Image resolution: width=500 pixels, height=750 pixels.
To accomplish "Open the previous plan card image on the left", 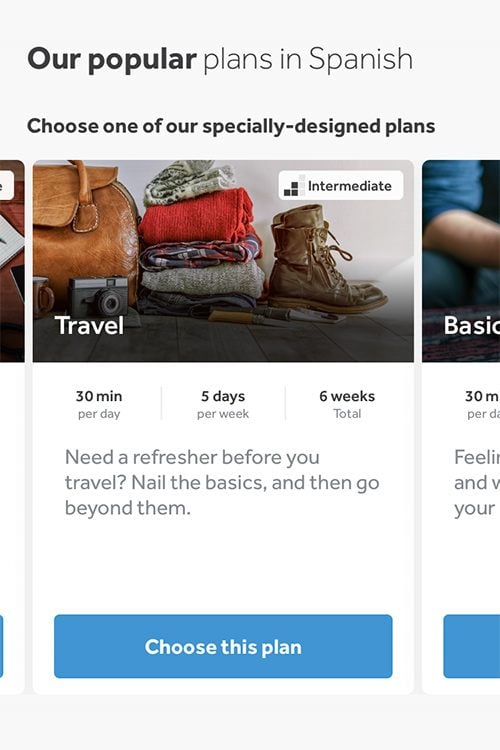I will pos(12,261).
